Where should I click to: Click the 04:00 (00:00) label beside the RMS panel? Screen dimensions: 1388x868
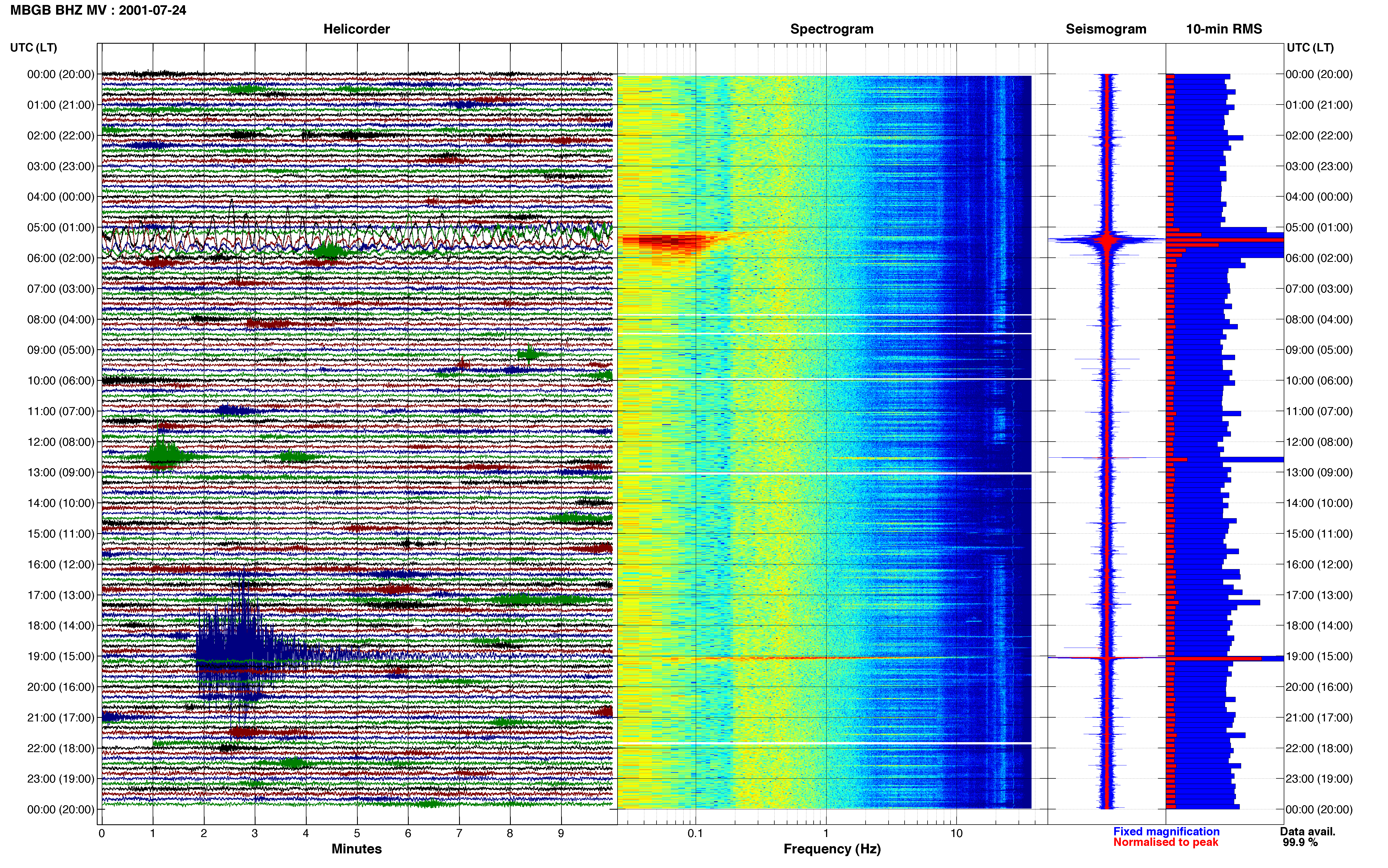tap(1319, 197)
